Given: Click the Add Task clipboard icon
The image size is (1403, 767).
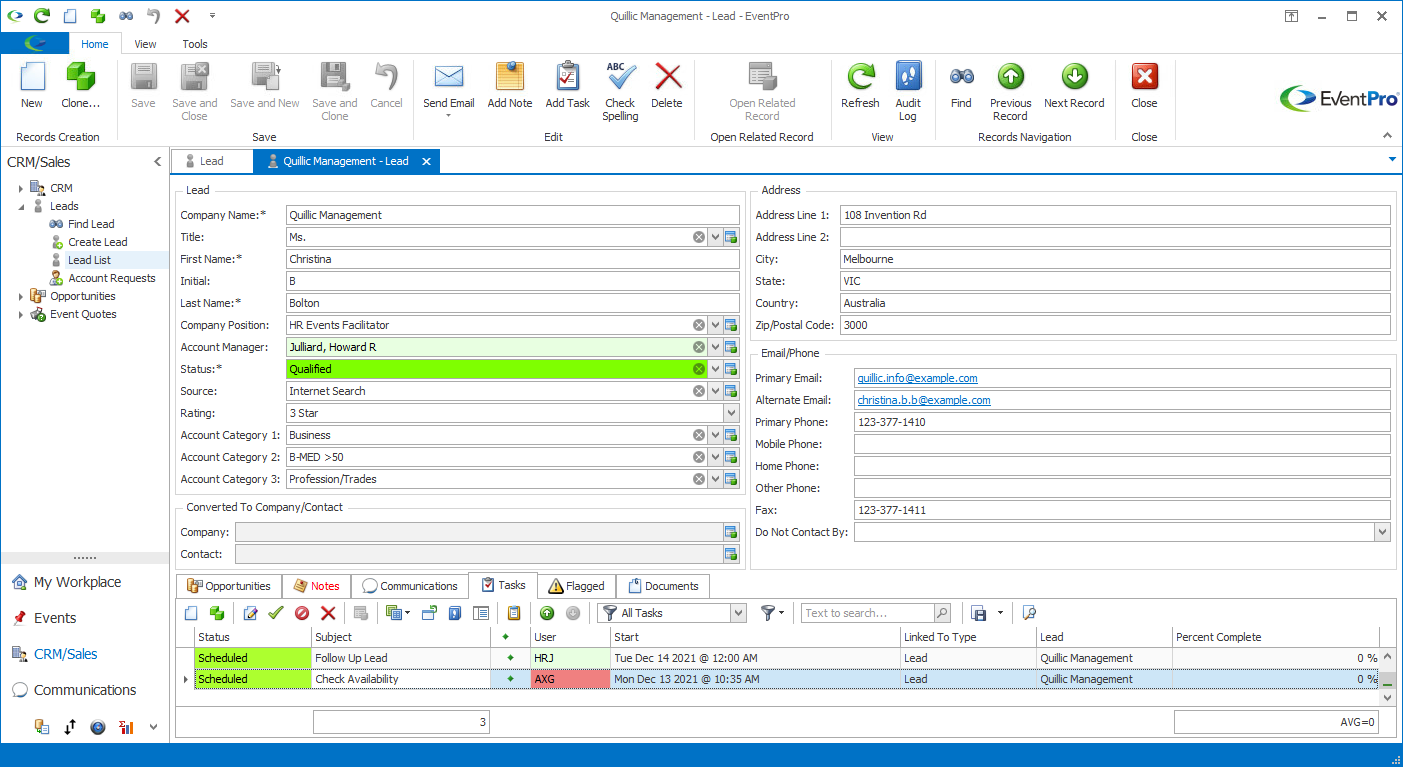Looking at the screenshot, I should [x=567, y=77].
